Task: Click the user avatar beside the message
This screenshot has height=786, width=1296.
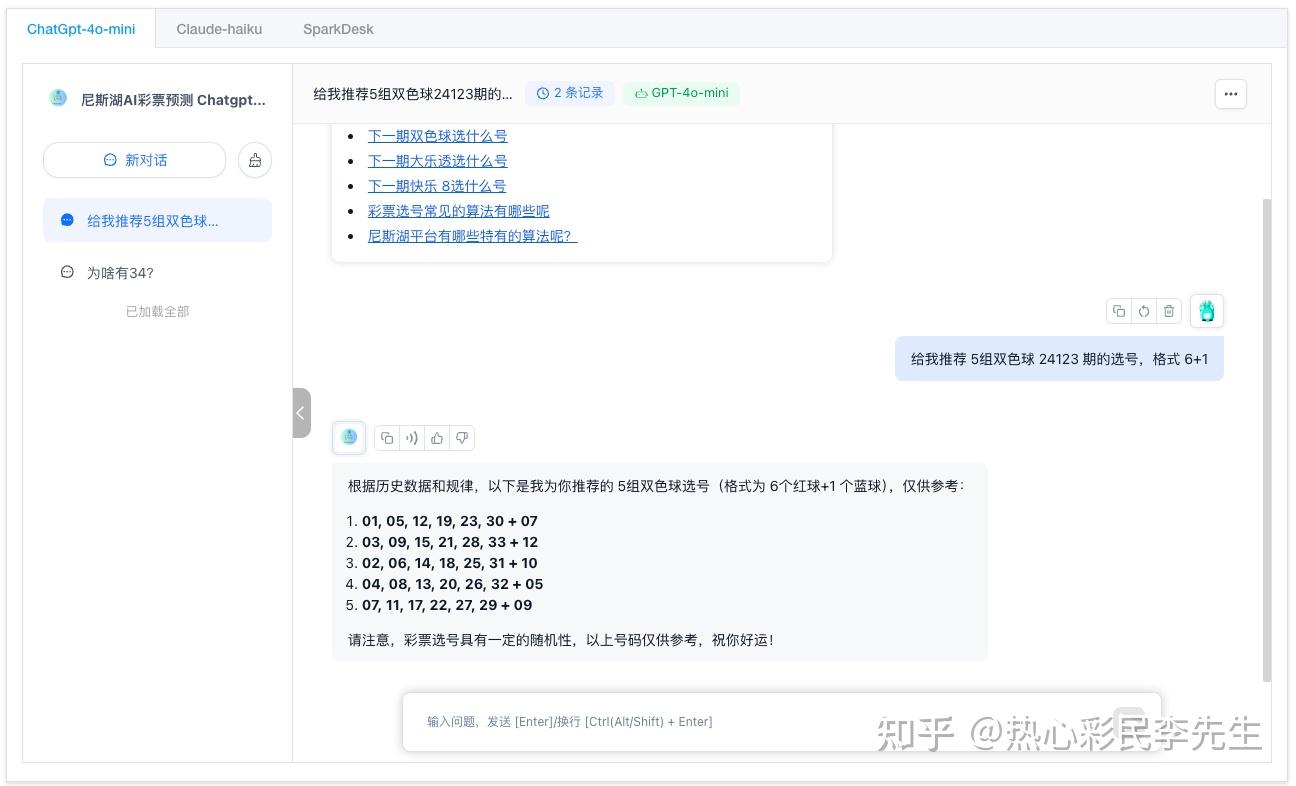Action: point(1207,311)
